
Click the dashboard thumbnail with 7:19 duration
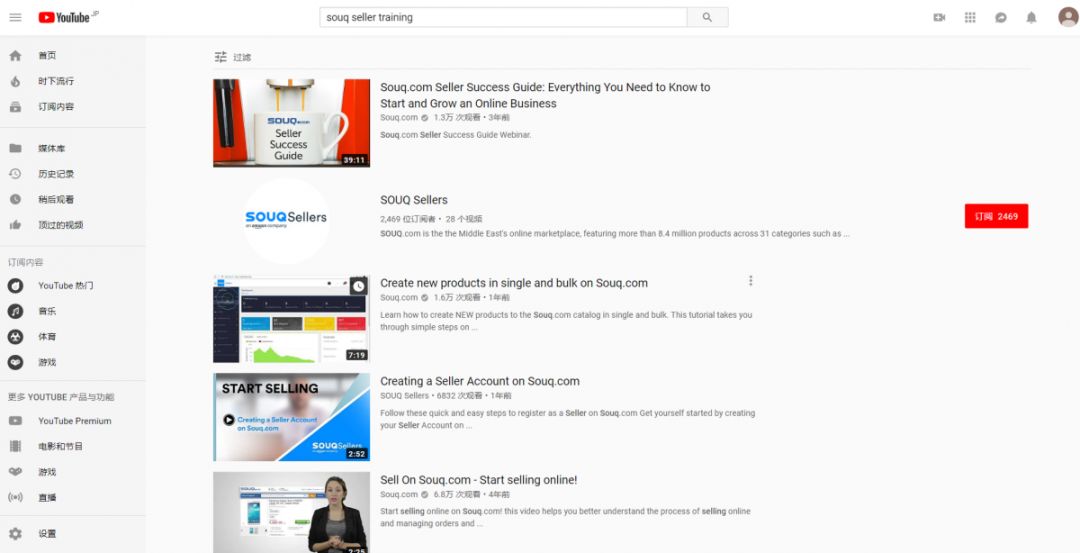tap(291, 320)
